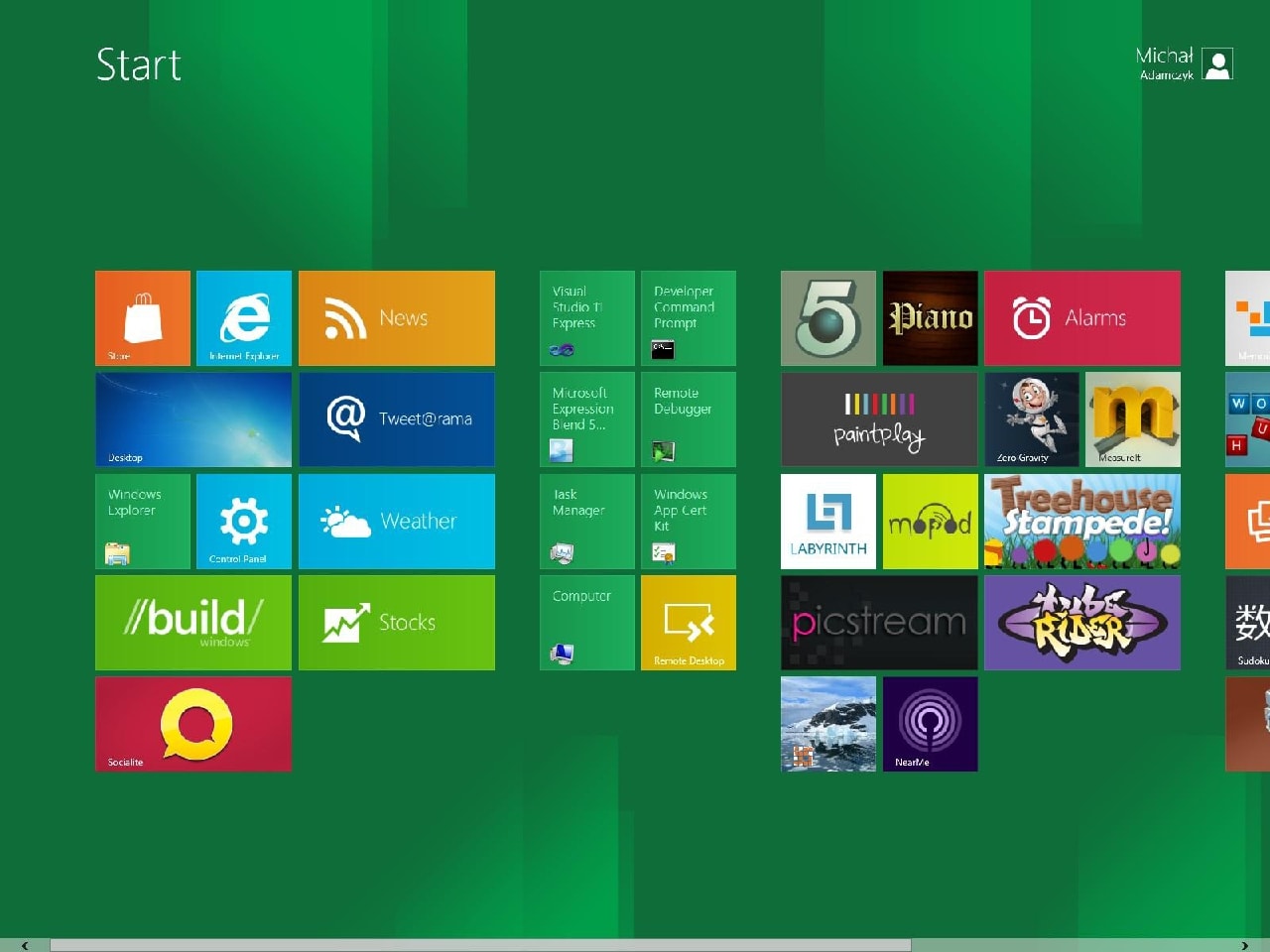1270x952 pixels.
Task: Play Treehouse Stampede
Action: point(1081,521)
